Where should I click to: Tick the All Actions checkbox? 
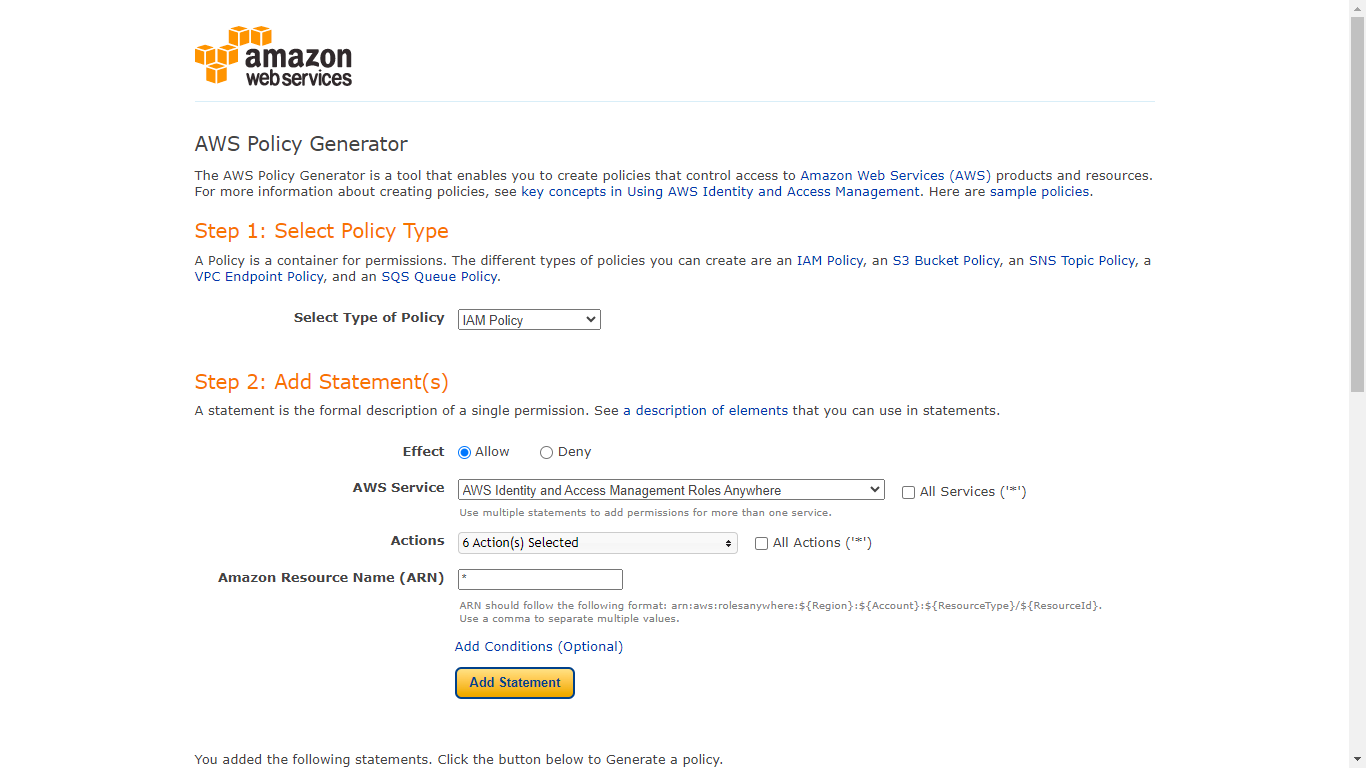(761, 544)
